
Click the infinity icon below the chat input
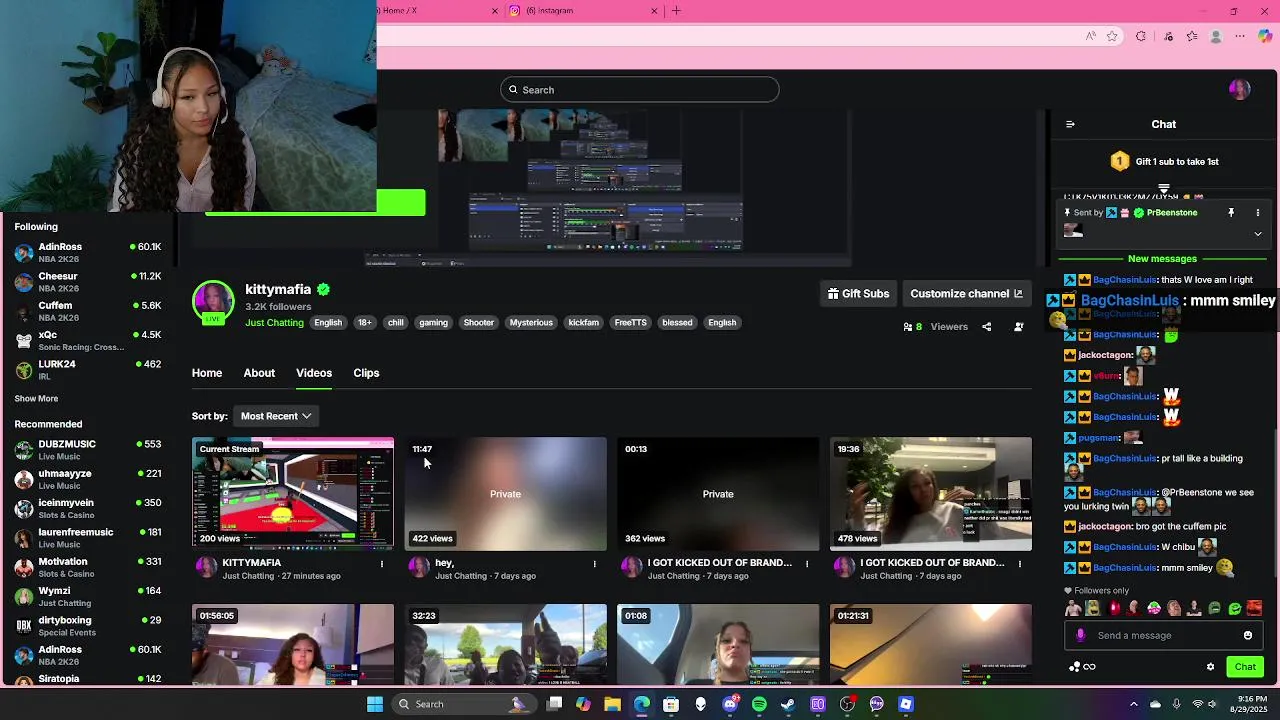[x=1090, y=667]
